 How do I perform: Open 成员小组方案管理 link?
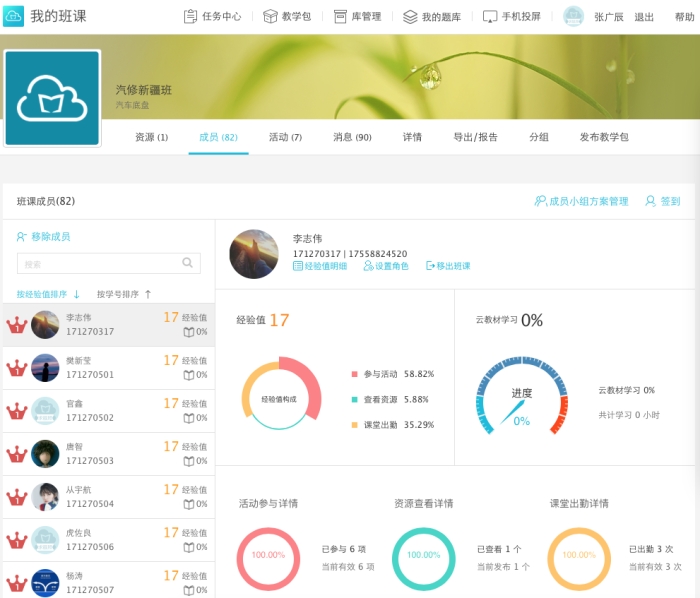[x=582, y=201]
